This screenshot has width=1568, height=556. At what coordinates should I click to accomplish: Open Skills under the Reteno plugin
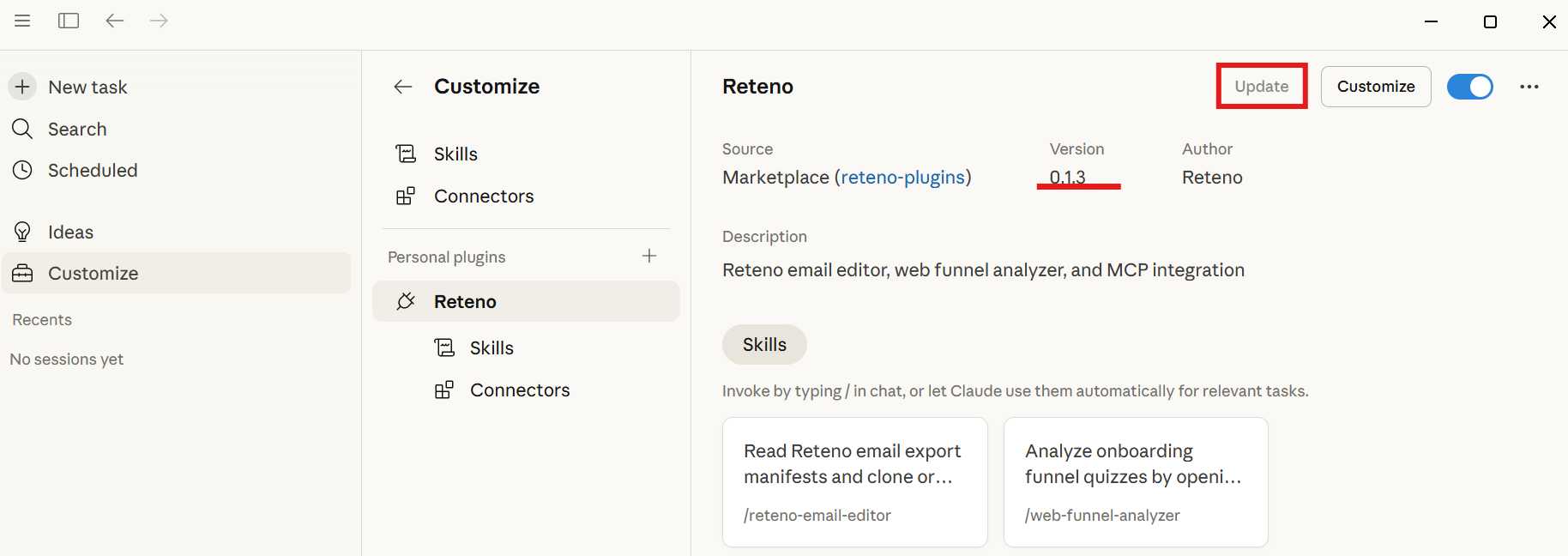point(492,347)
